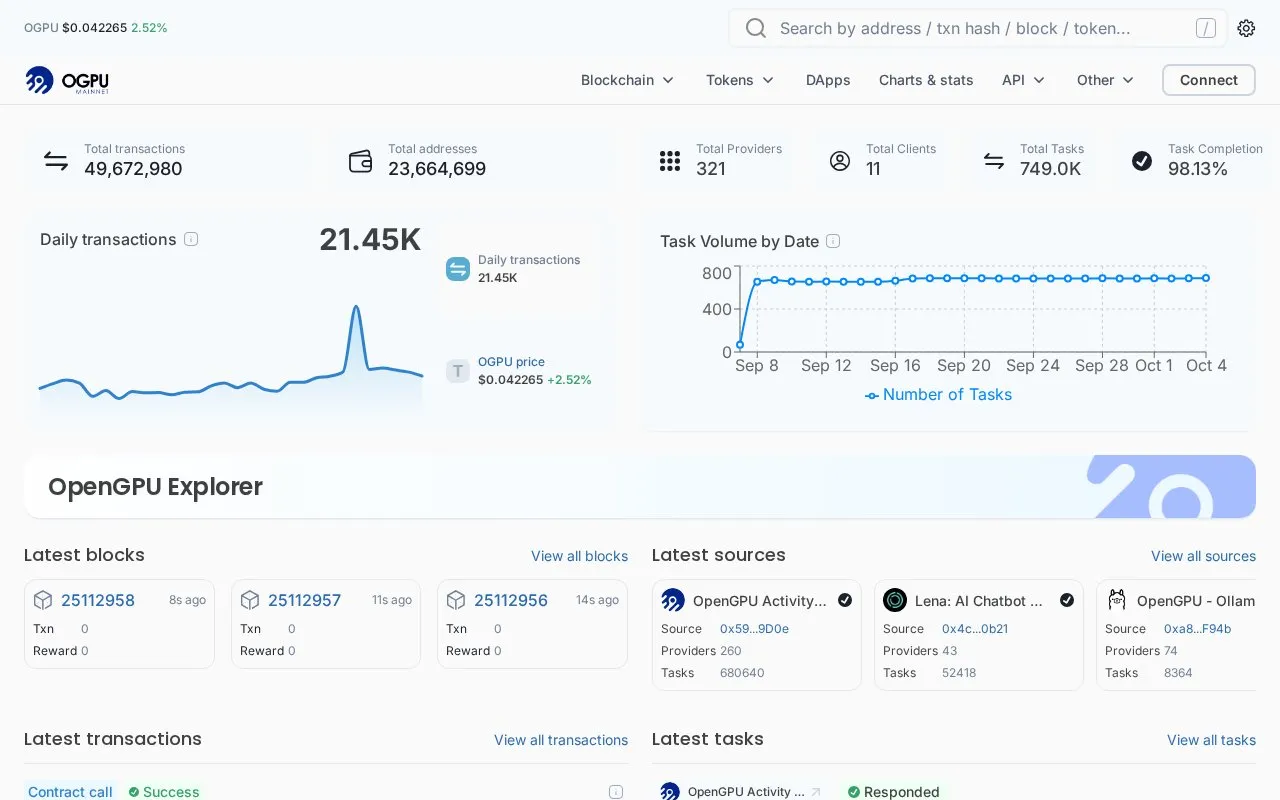
Task: Open View all tasks link
Action: click(1211, 740)
